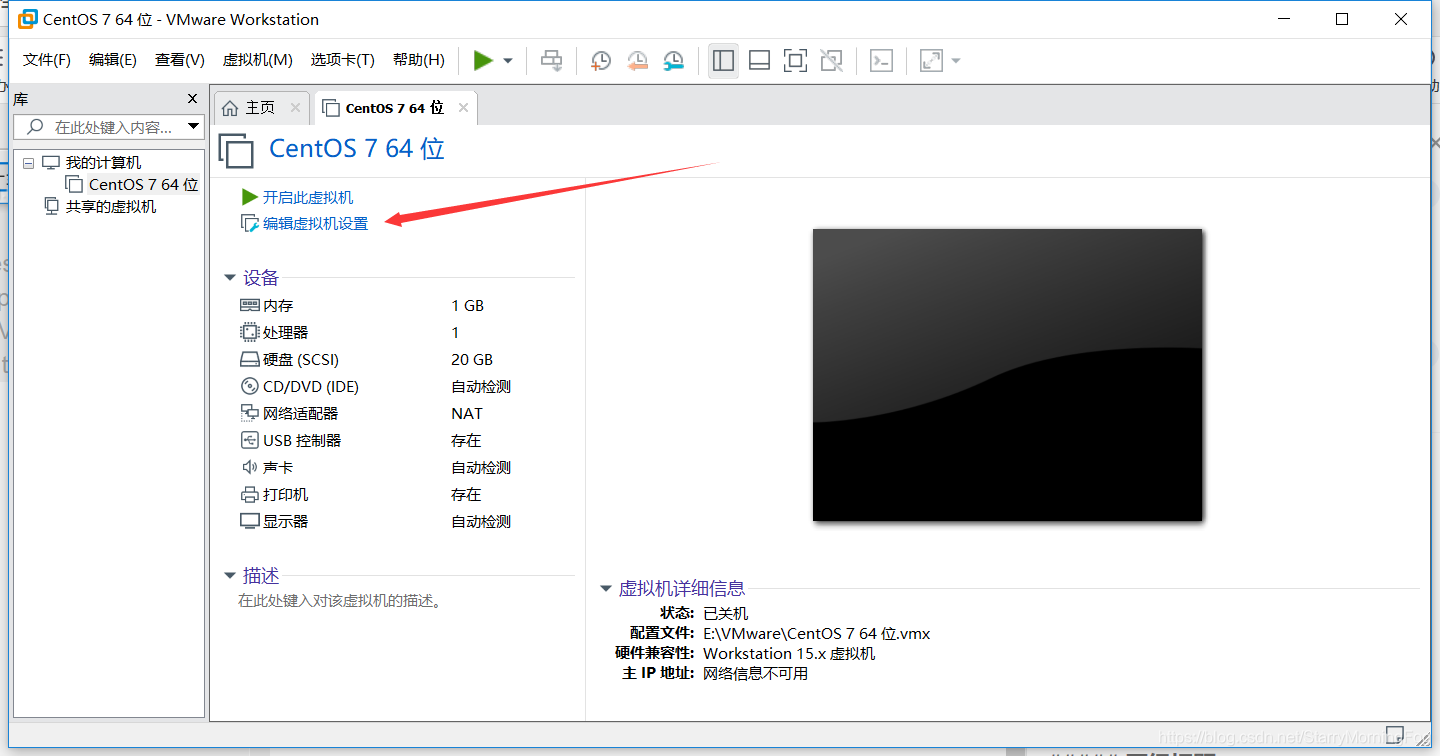Screen dimensions: 1440x756
Task: Open the snapshot manager wrench icon
Action: coord(674,61)
